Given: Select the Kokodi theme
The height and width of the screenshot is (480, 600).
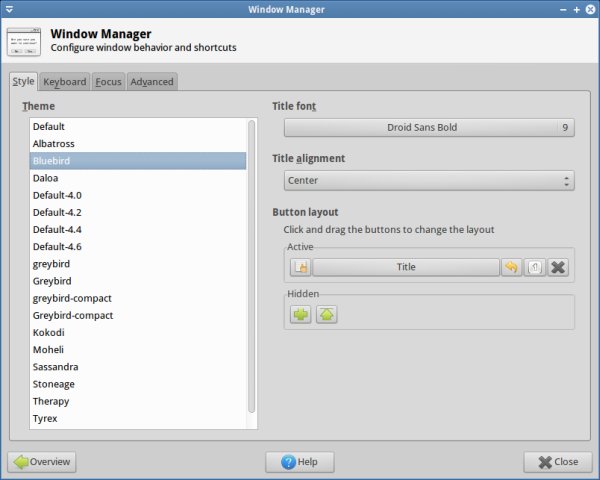Looking at the screenshot, I should (x=138, y=333).
